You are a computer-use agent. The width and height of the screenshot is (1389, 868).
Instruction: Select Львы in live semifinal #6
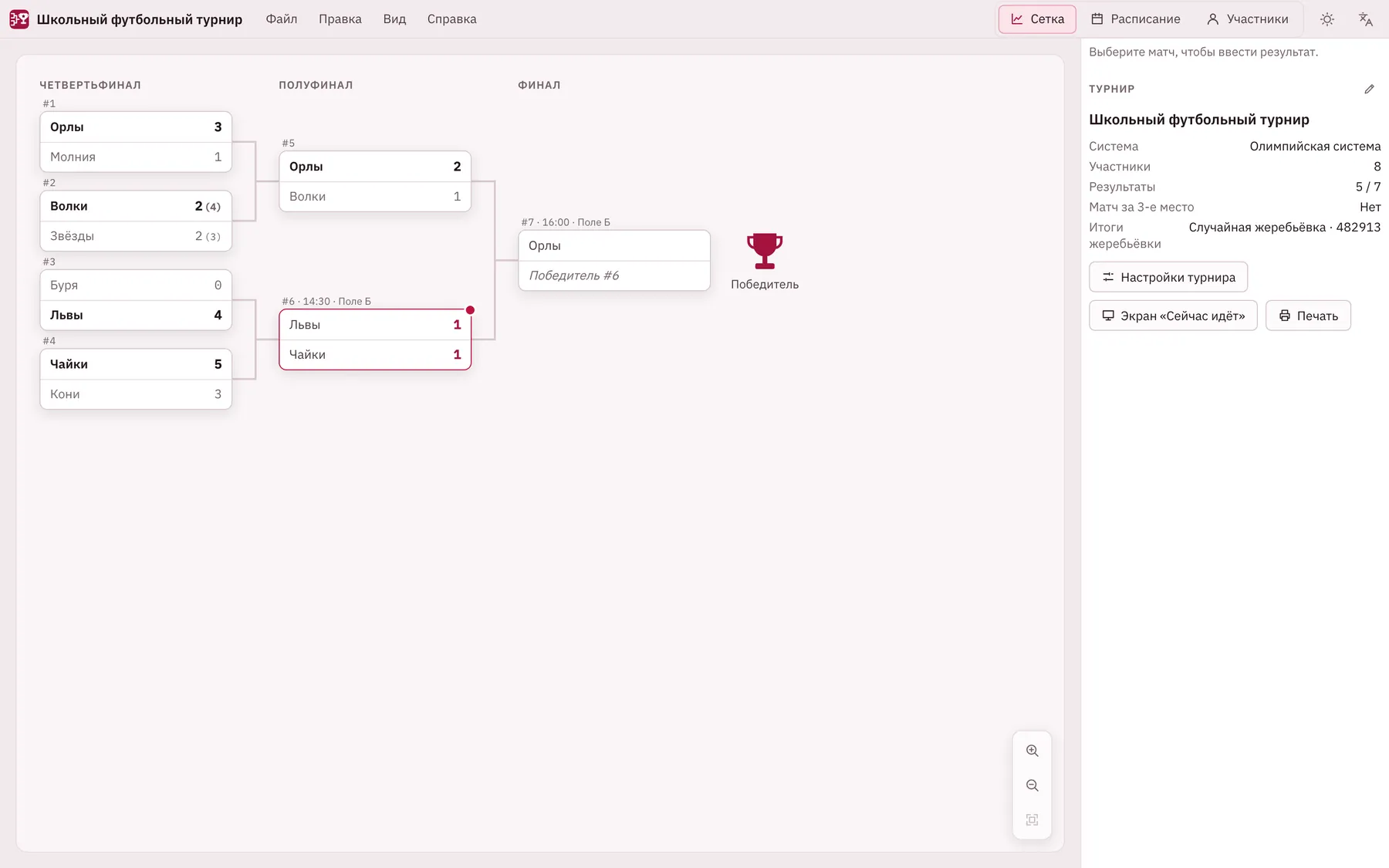(x=375, y=325)
